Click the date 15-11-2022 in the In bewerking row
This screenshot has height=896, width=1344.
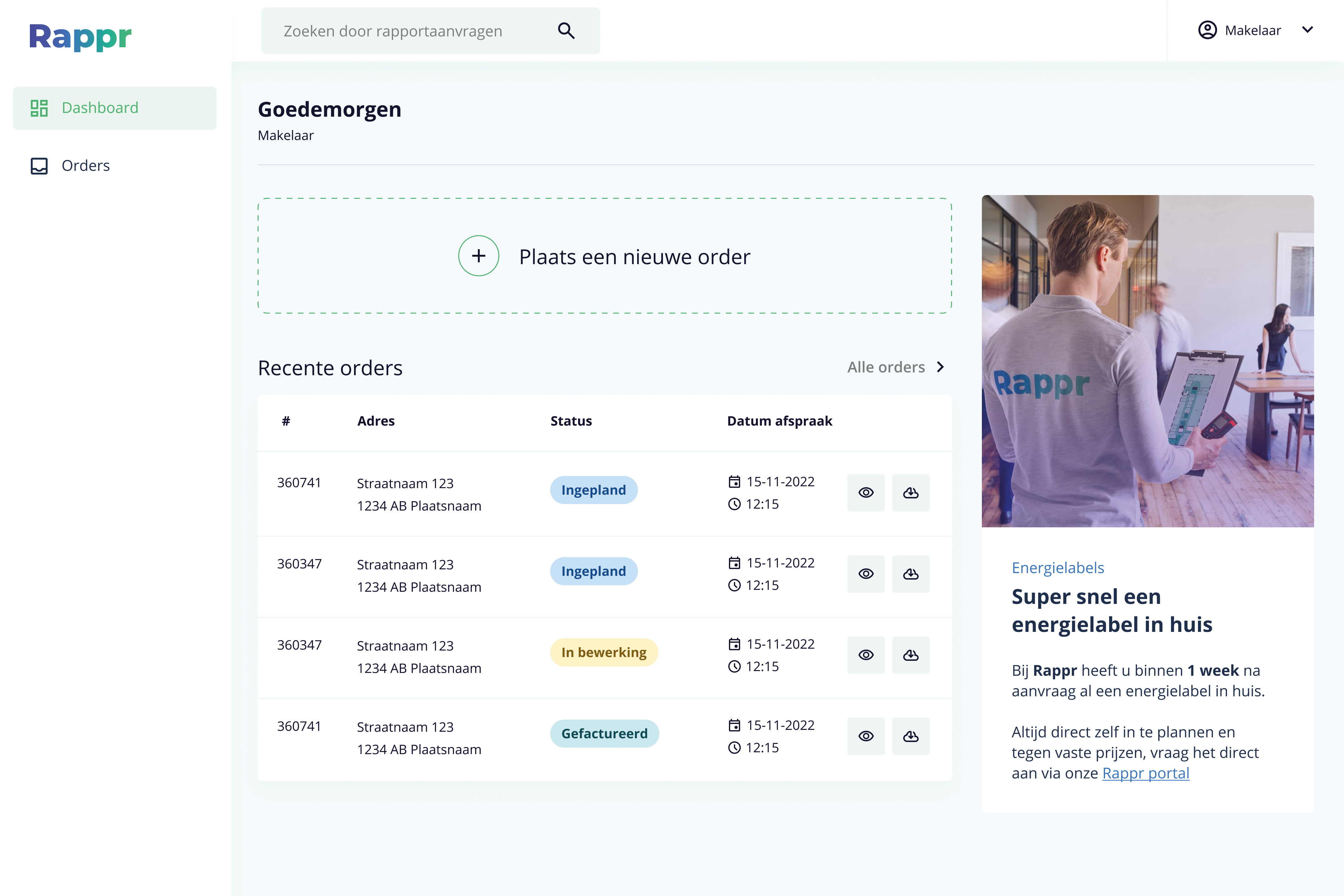click(781, 644)
